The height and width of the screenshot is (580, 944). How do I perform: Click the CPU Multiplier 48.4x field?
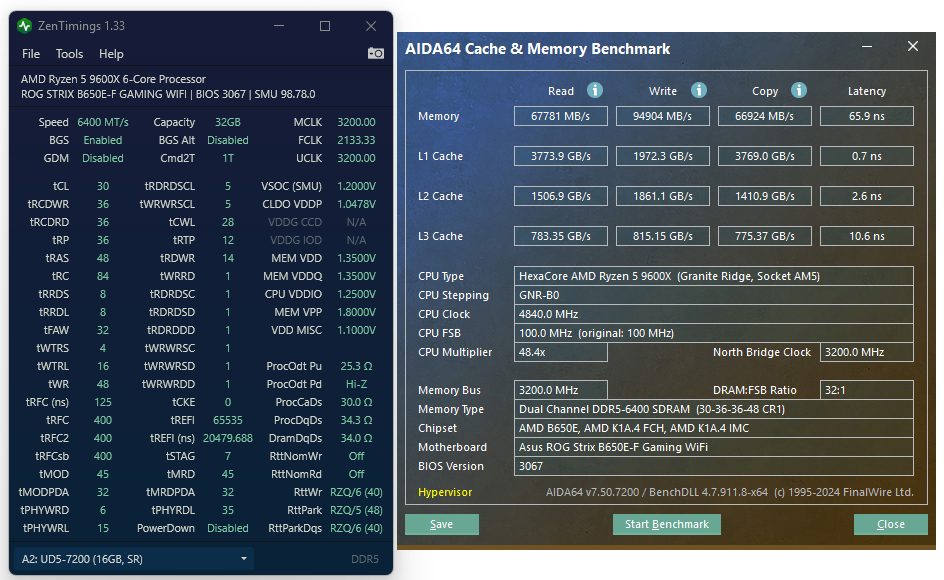tap(560, 352)
